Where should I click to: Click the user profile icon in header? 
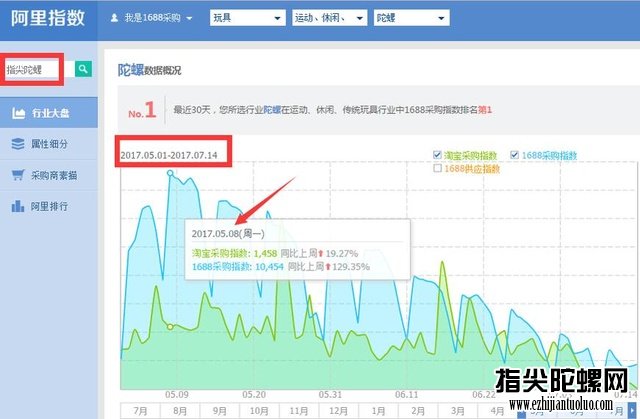(114, 18)
